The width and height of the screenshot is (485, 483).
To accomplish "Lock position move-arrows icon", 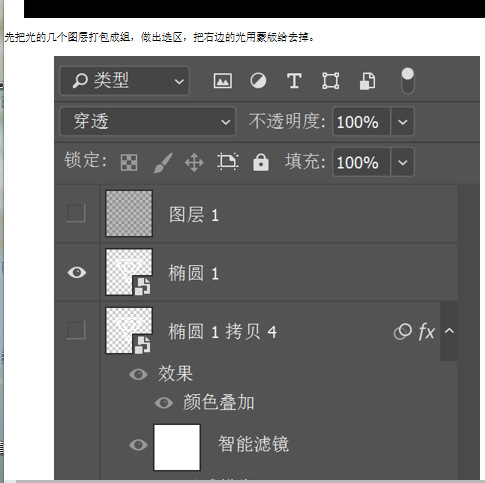I will click(194, 163).
